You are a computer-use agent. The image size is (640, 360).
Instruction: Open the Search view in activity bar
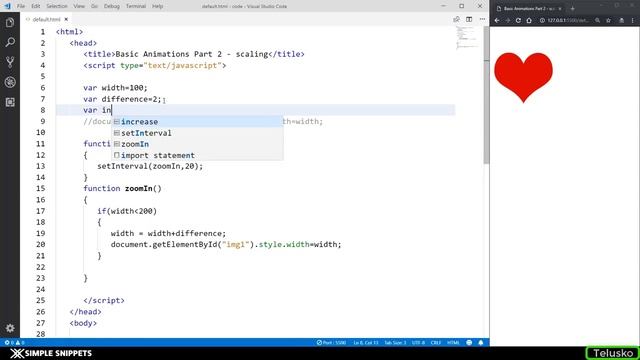(10, 42)
